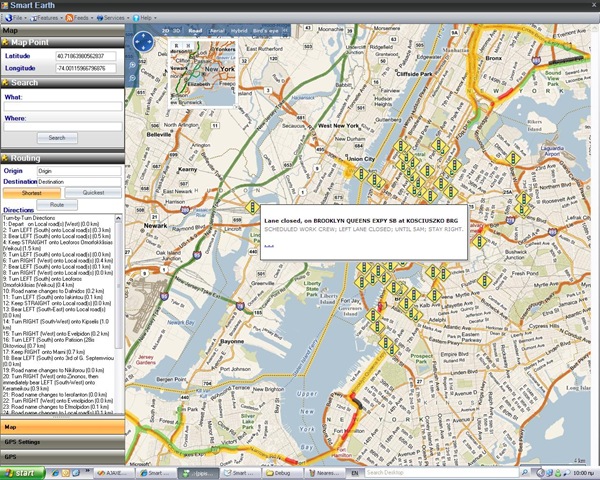The image size is (600, 480).
Task: Switch the map to 3D mode
Action: [x=176, y=31]
